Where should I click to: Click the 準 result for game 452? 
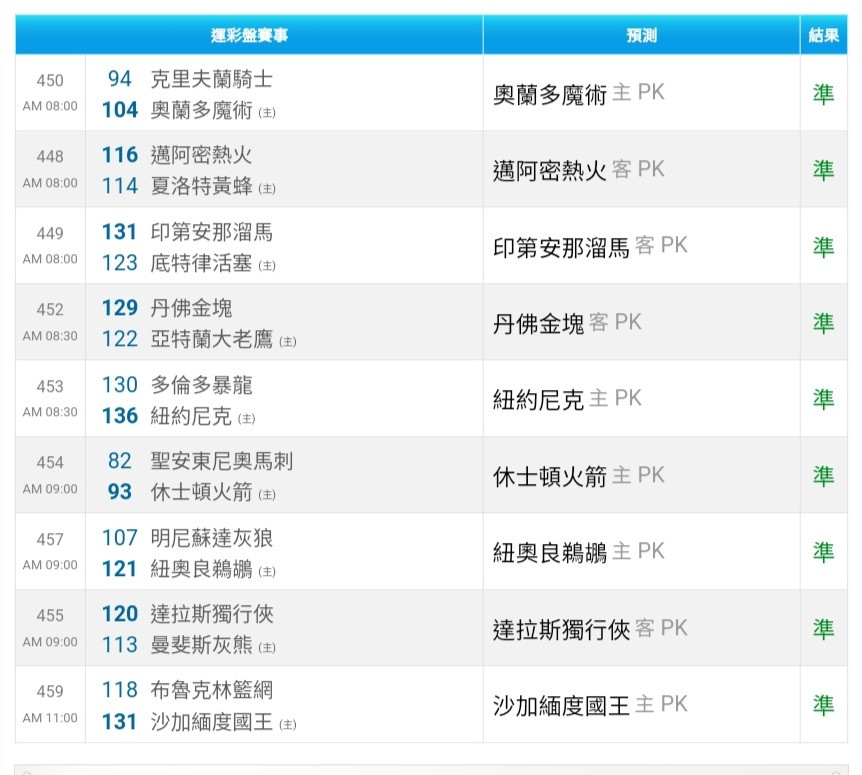point(824,323)
